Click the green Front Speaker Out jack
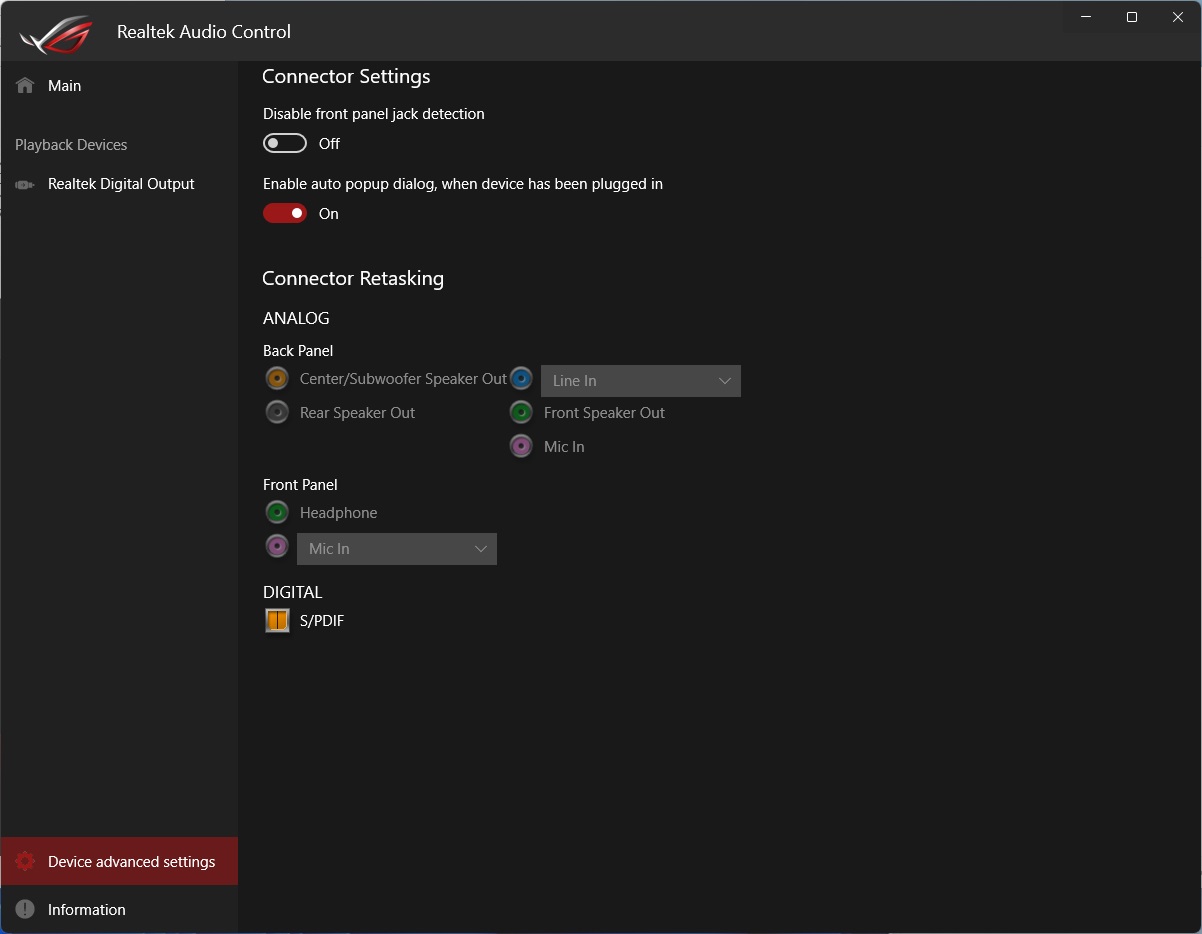Screen dimensions: 1202x934 pos(521,412)
